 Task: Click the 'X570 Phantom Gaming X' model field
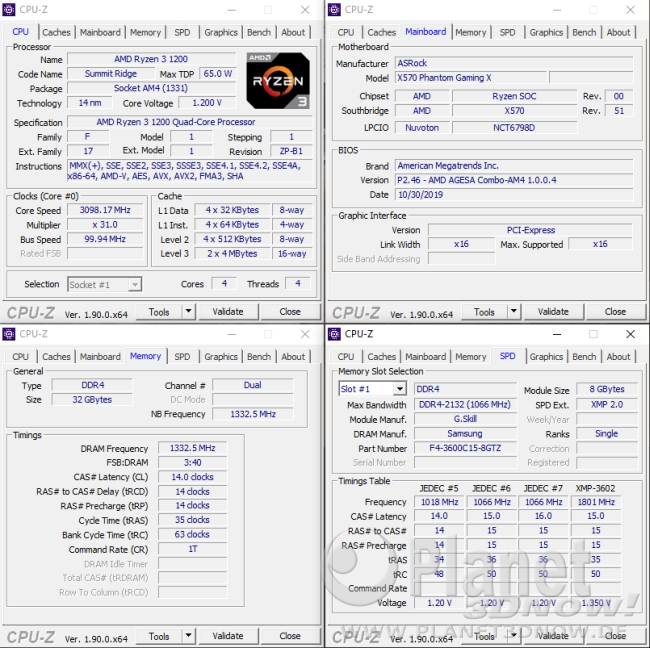(x=470, y=78)
